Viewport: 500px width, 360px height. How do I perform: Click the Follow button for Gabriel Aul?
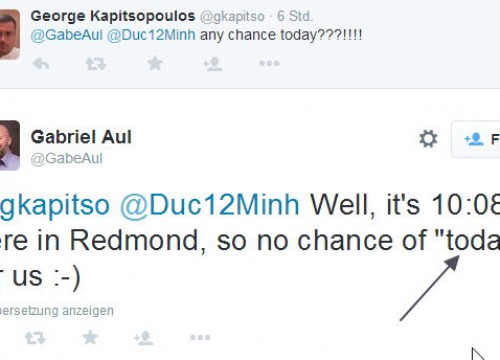[x=476, y=139]
